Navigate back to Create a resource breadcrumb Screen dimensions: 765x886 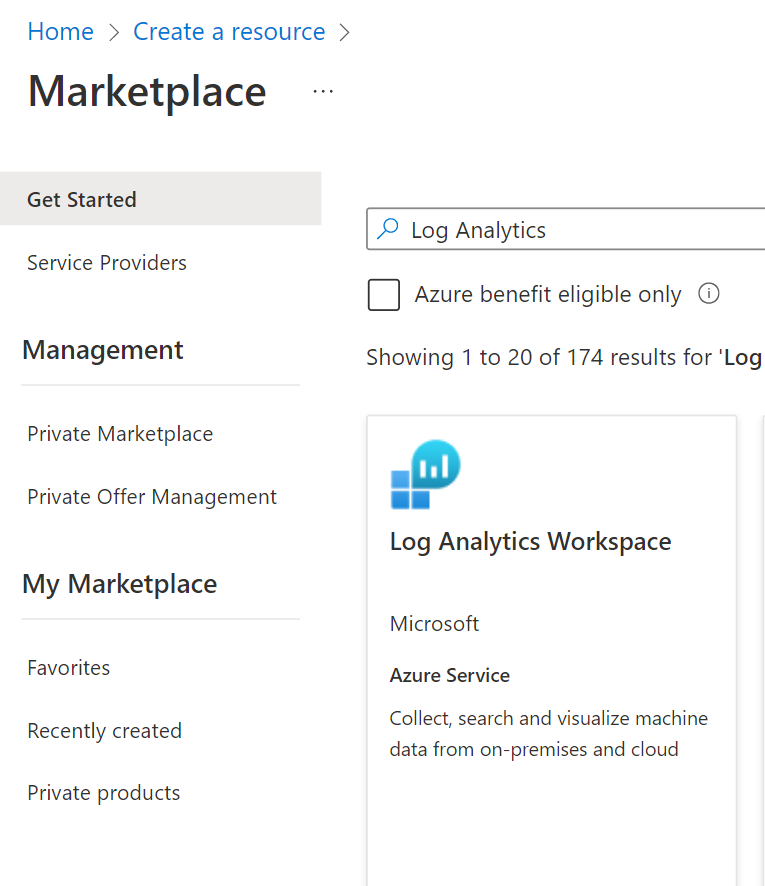click(x=229, y=32)
